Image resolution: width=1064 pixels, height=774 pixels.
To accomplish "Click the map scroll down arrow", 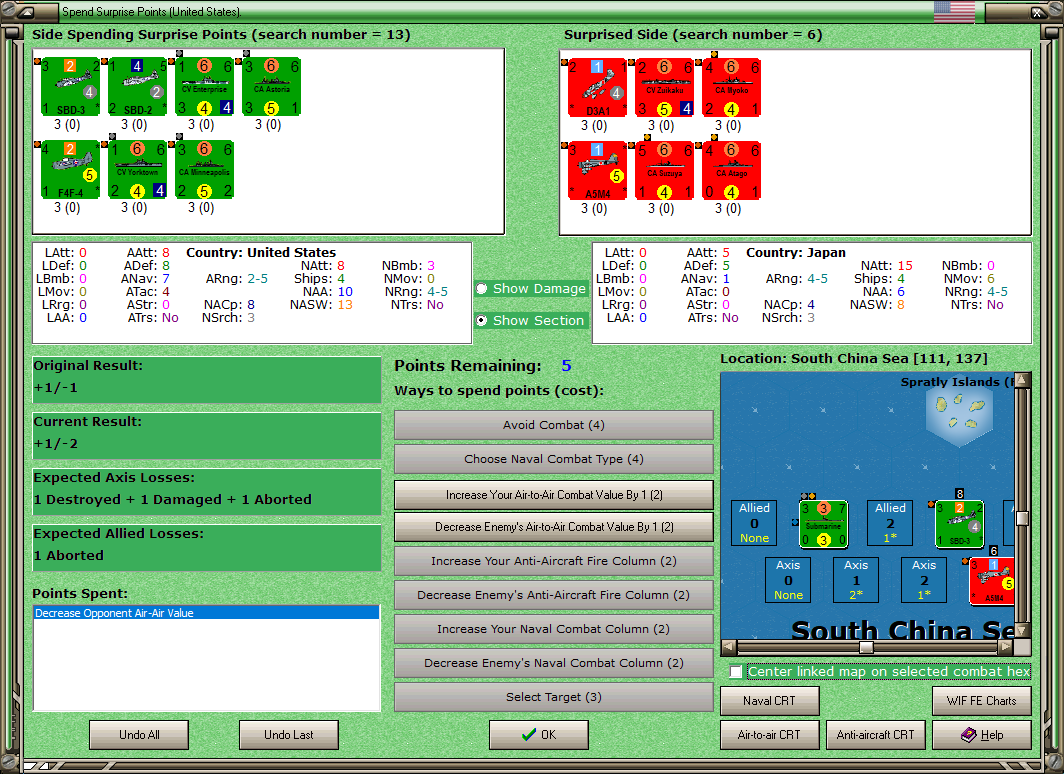I will coord(1023,630).
